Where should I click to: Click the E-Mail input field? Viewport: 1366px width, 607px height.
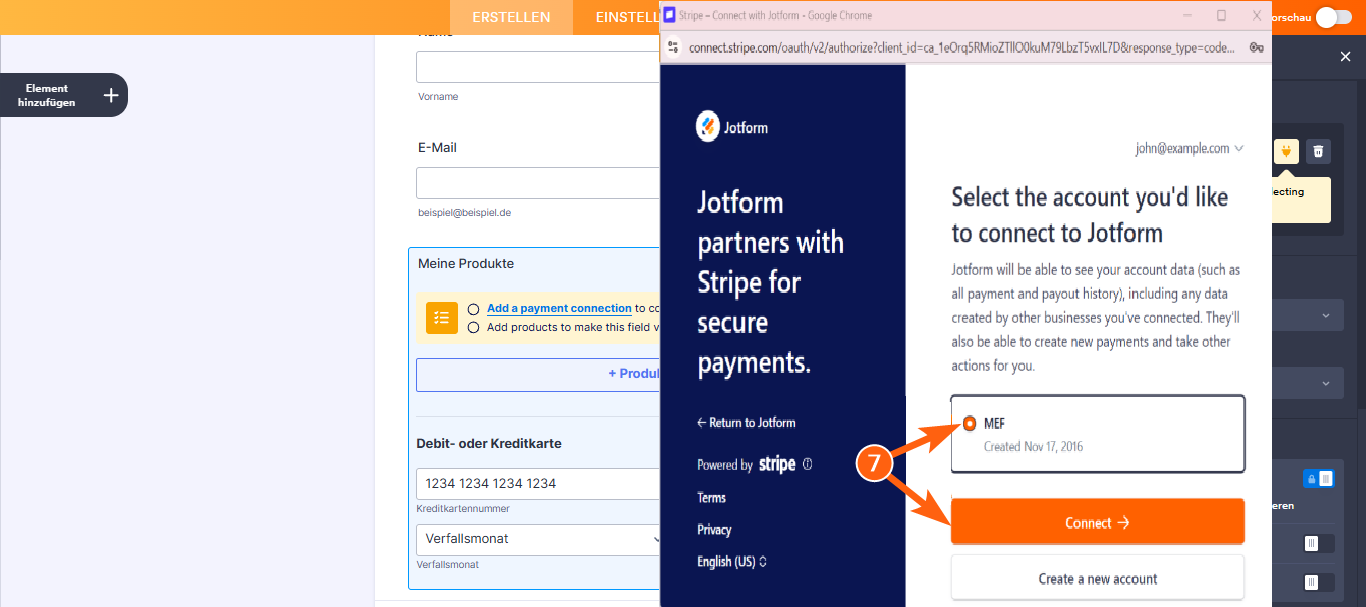coord(538,183)
